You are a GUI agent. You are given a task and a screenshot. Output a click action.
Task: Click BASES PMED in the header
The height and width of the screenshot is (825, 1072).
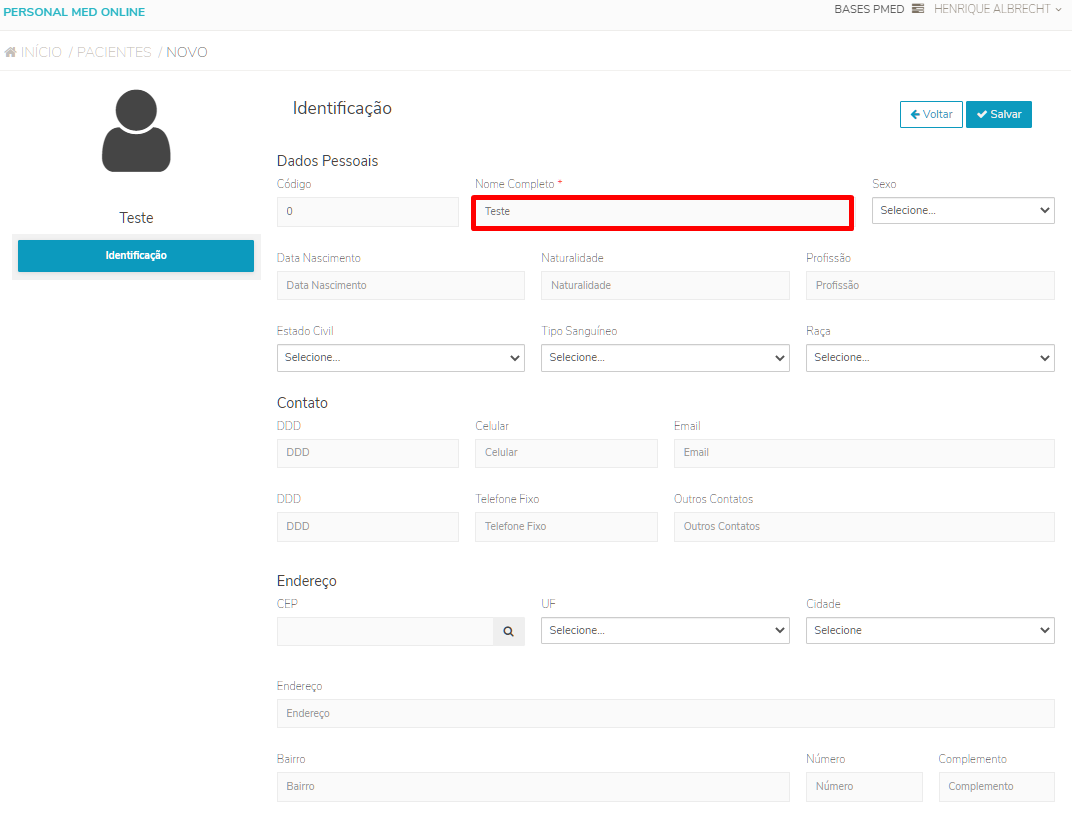tap(869, 9)
